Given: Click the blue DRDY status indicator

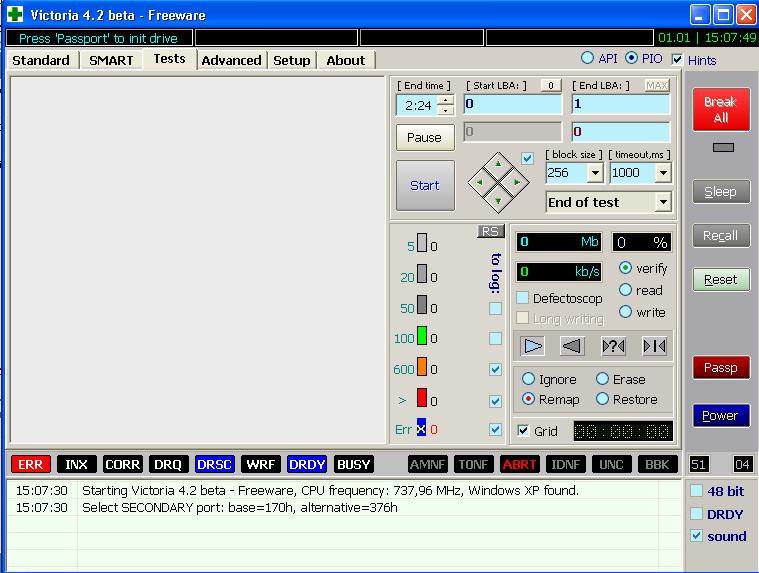Looking at the screenshot, I should (x=306, y=465).
